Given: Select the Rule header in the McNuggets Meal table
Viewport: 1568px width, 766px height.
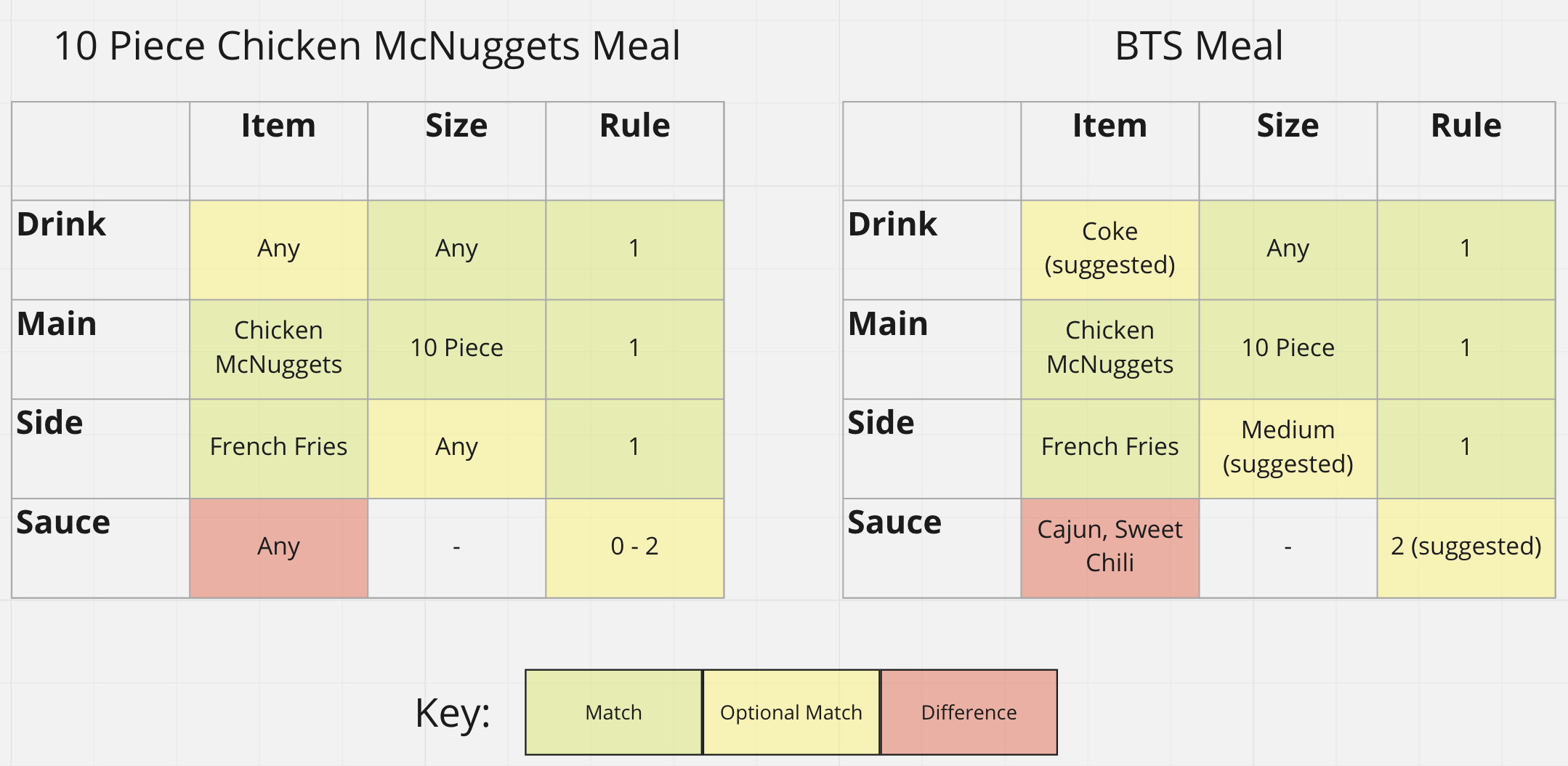Looking at the screenshot, I should tap(634, 126).
